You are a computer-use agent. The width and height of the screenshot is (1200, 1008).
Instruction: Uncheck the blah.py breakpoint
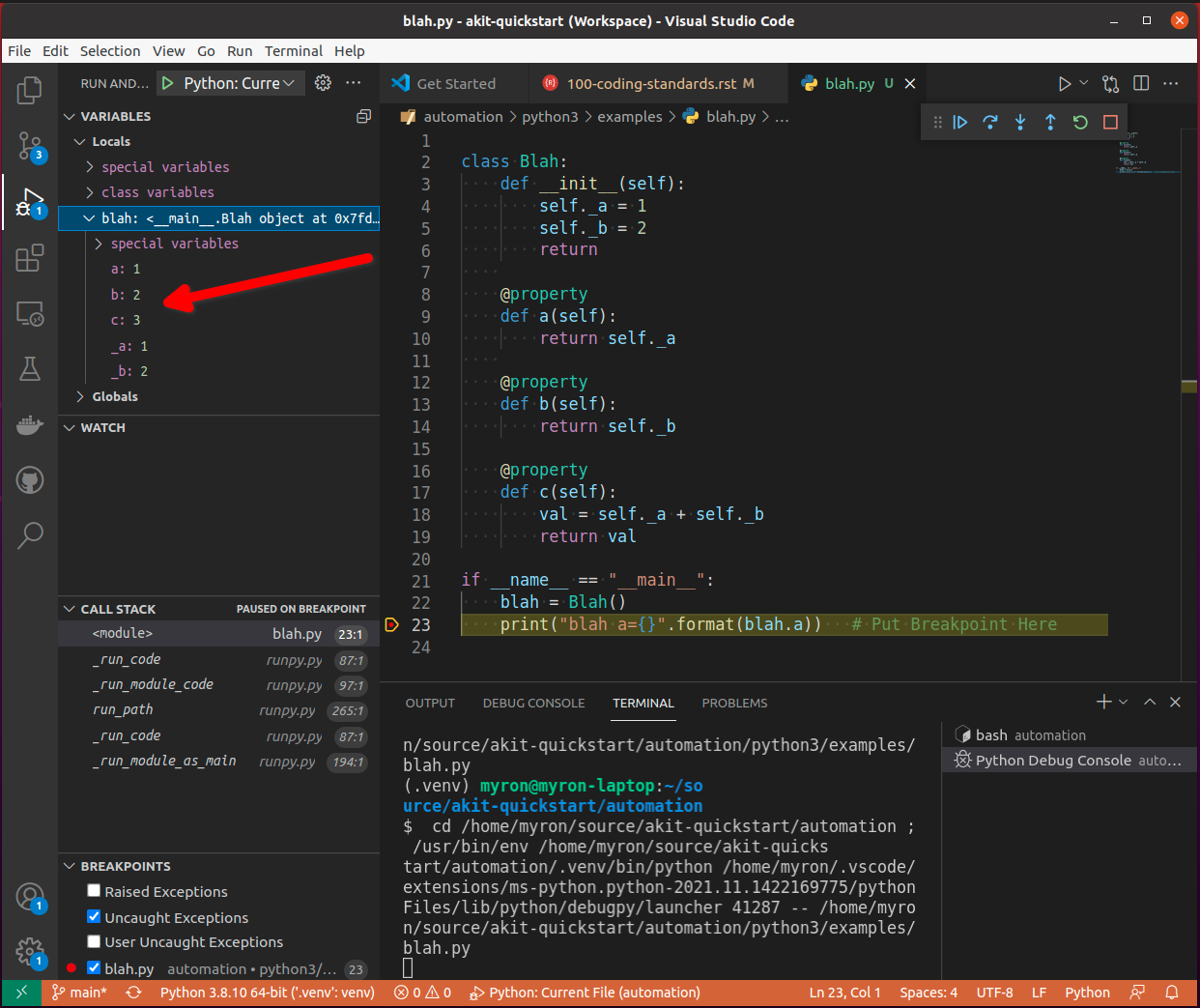(94, 967)
